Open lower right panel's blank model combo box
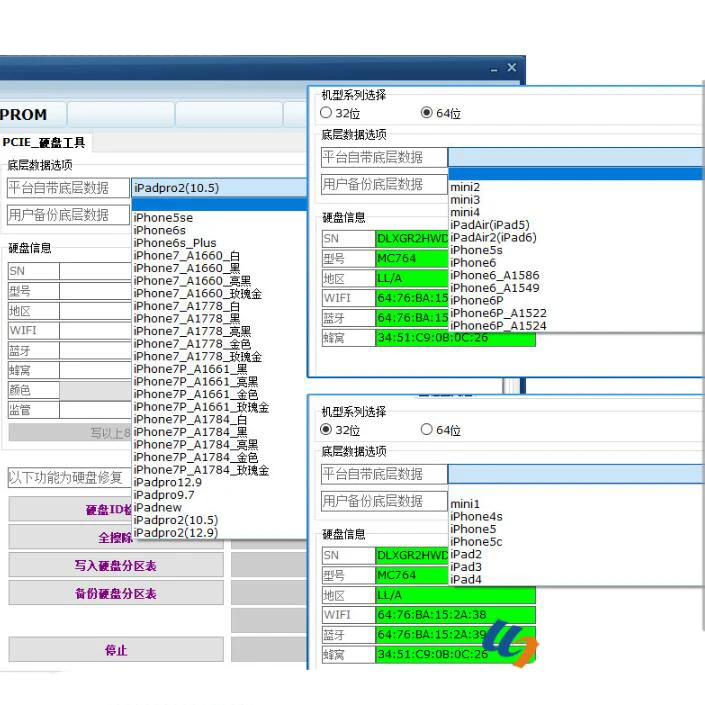This screenshot has width=705, height=705. 576,474
